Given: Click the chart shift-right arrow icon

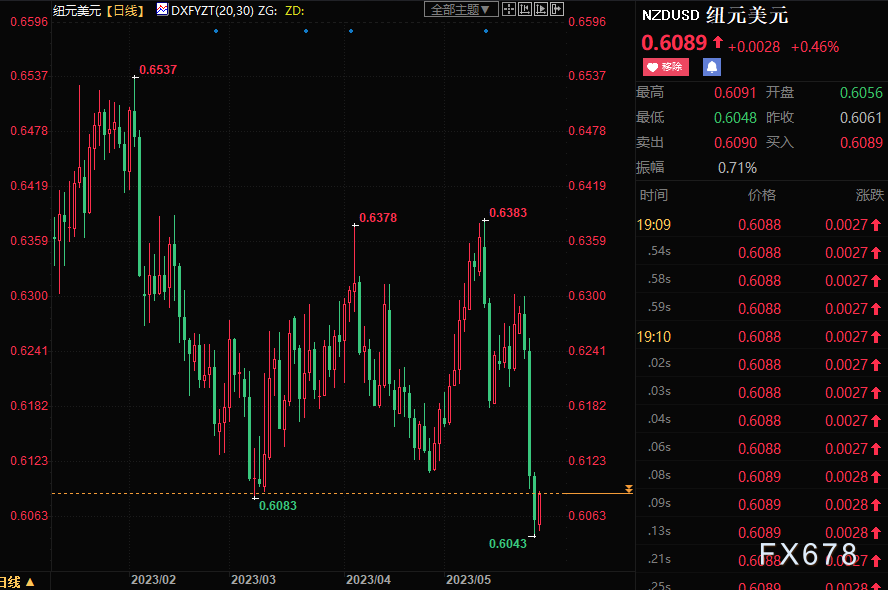Looking at the screenshot, I should click(557, 9).
